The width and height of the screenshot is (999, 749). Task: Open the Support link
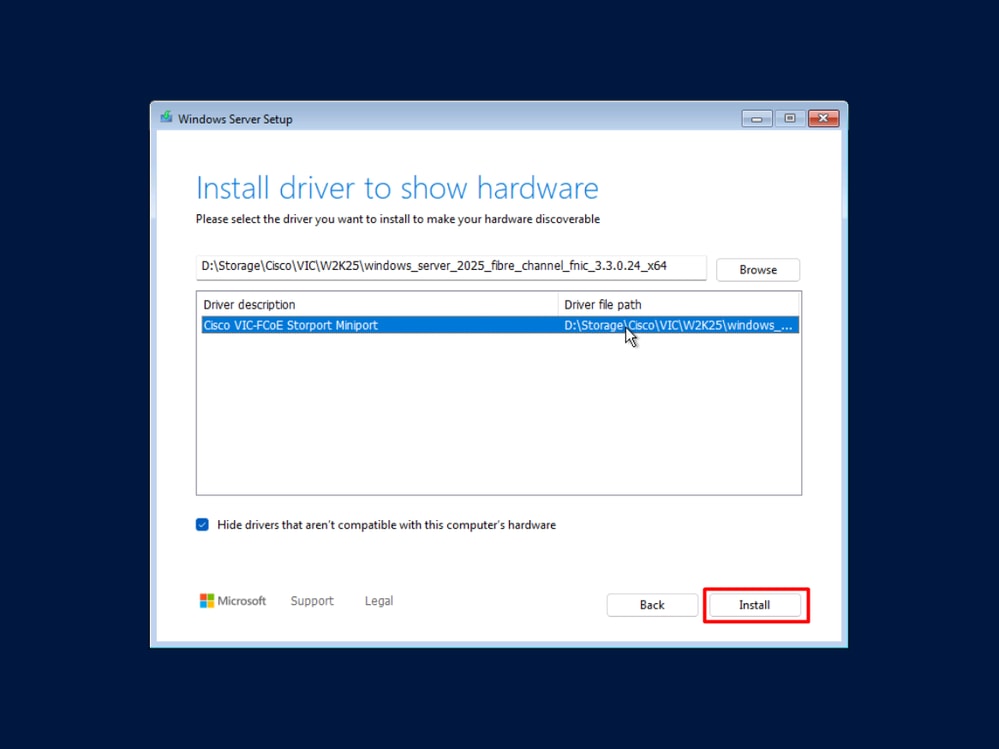pyautogui.click(x=311, y=600)
